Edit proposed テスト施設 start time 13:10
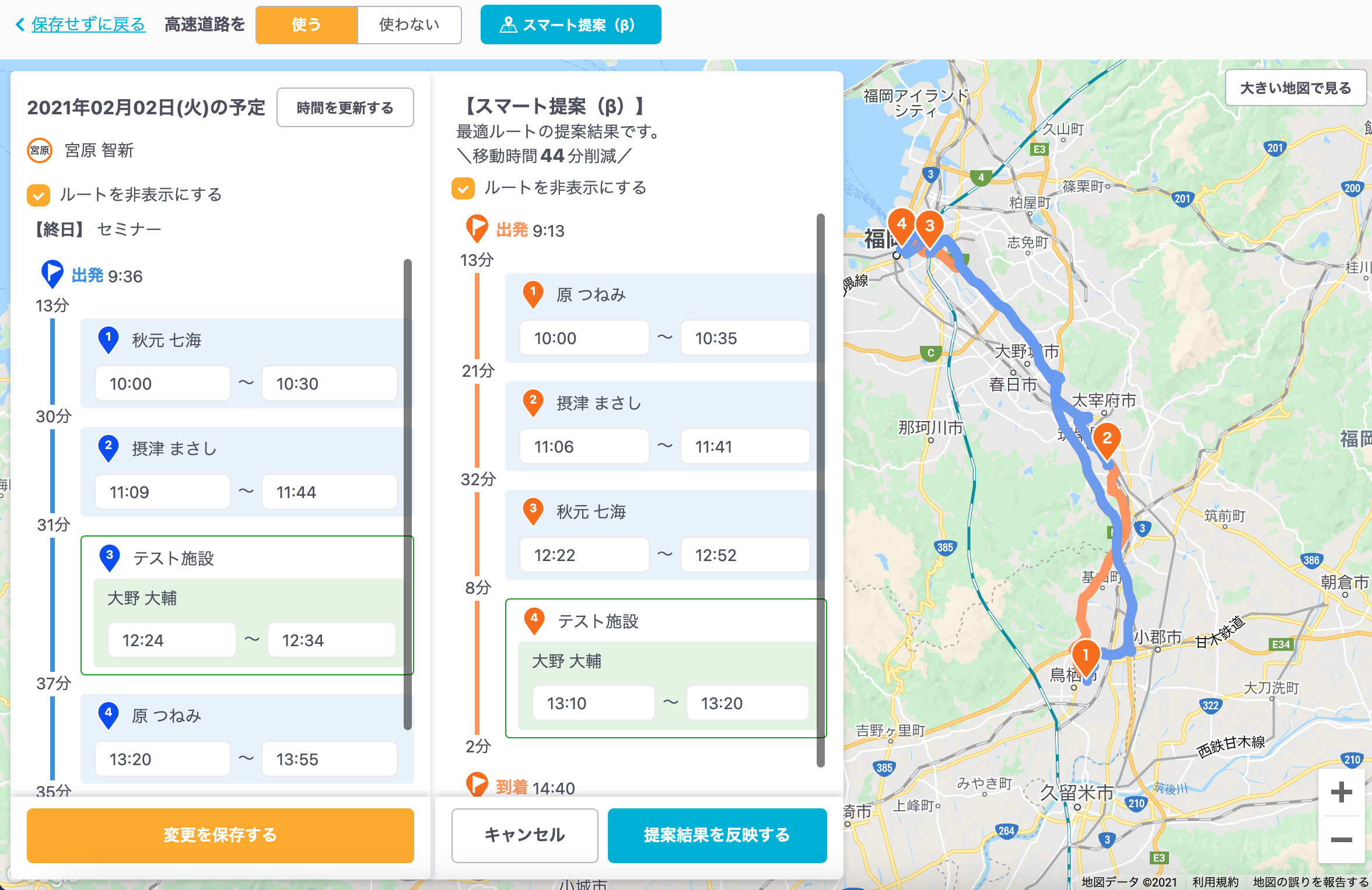The width and height of the screenshot is (1372, 890). click(x=593, y=703)
